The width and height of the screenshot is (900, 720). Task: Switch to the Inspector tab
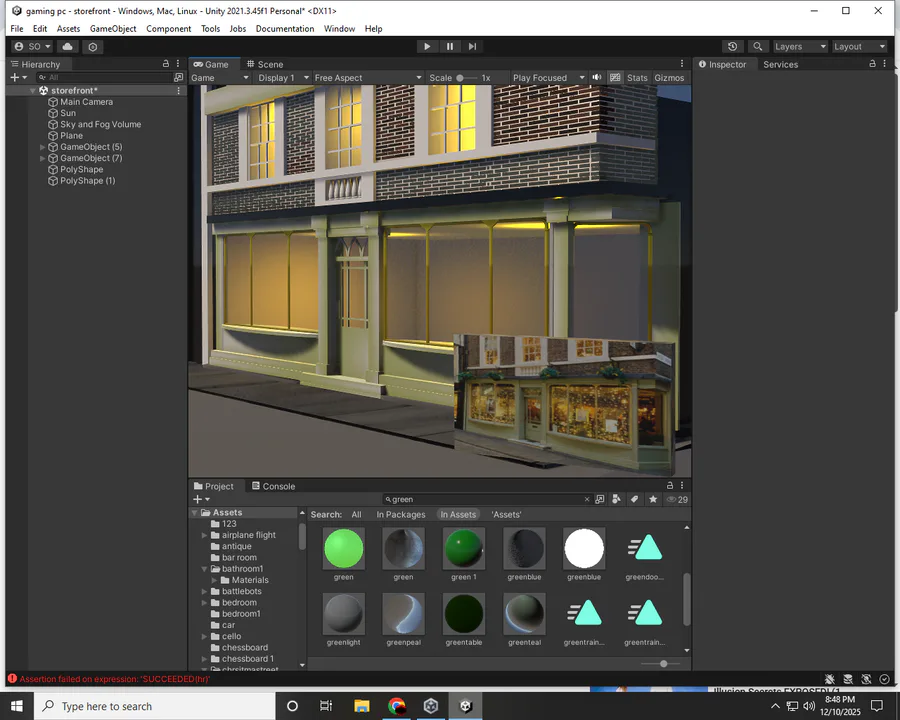click(722, 64)
